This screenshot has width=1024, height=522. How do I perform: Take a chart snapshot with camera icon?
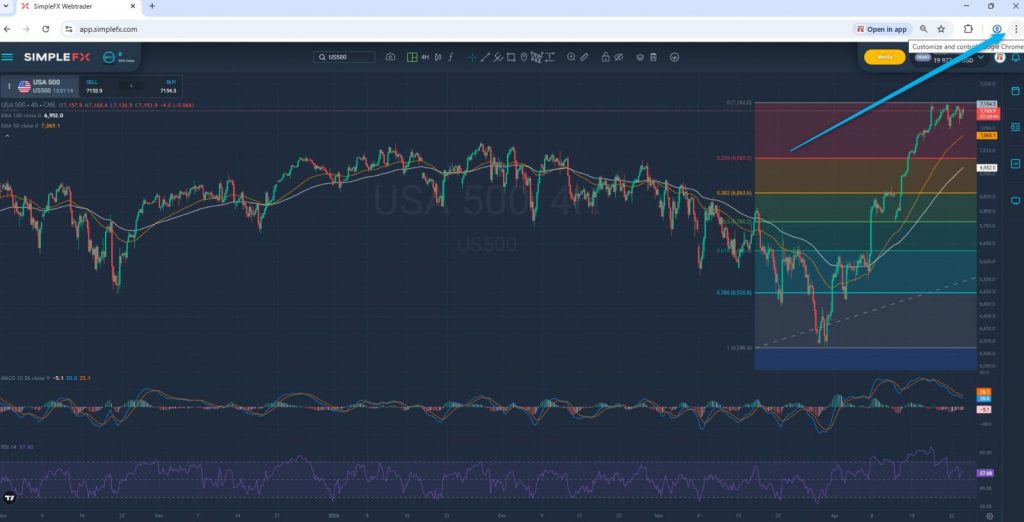pyautogui.click(x=390, y=57)
